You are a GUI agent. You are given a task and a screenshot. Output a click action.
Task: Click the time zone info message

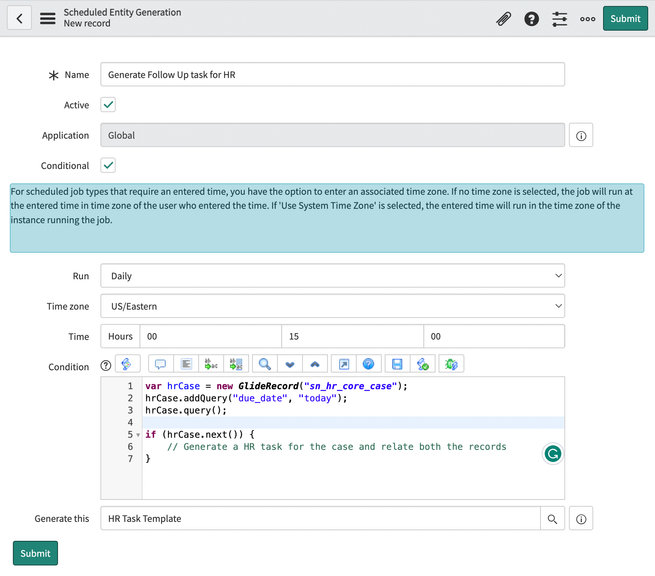coord(327,218)
